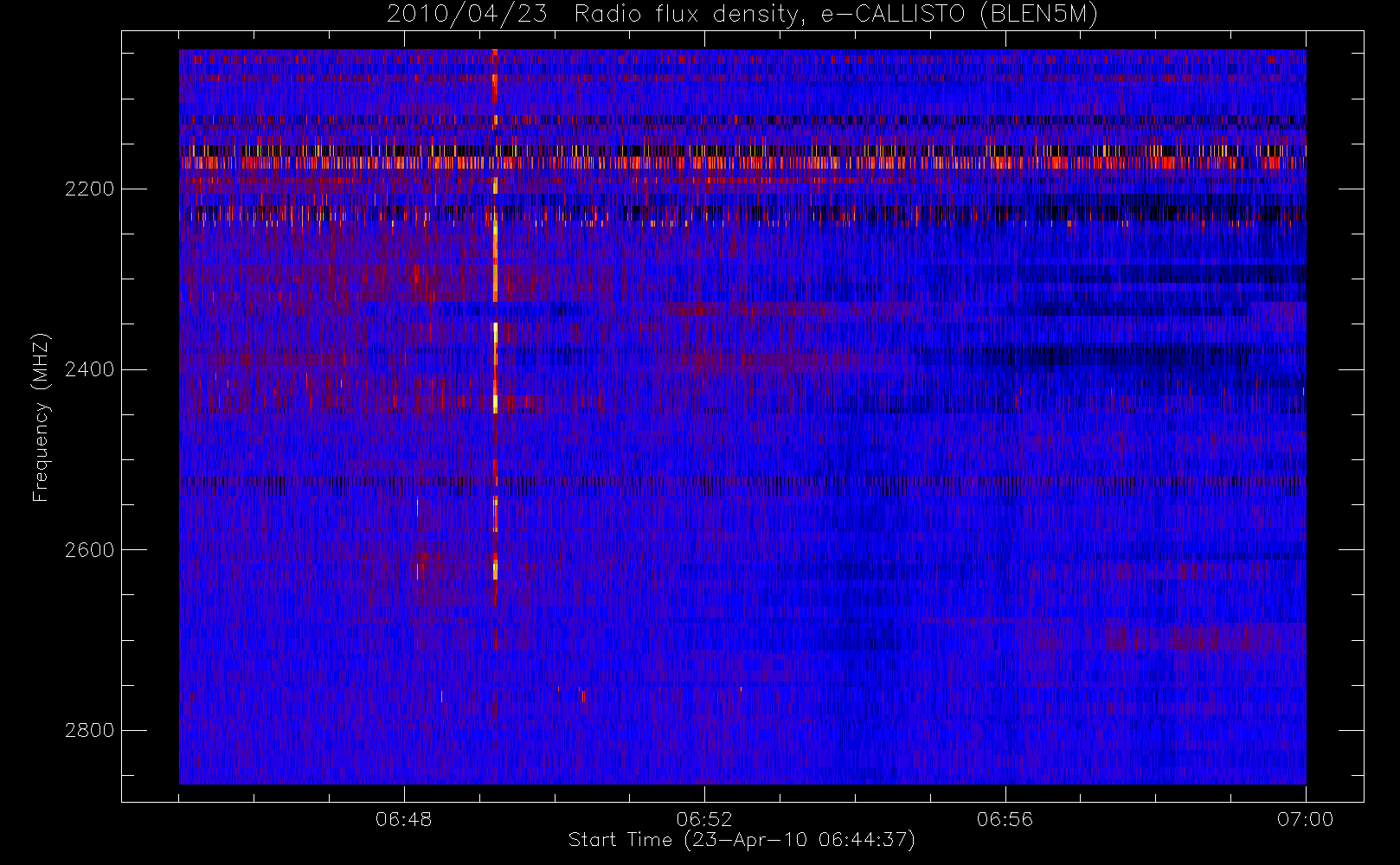Click the 'Start Time (23-Apr-10 06:44:37)' x-axis label

(x=742, y=840)
